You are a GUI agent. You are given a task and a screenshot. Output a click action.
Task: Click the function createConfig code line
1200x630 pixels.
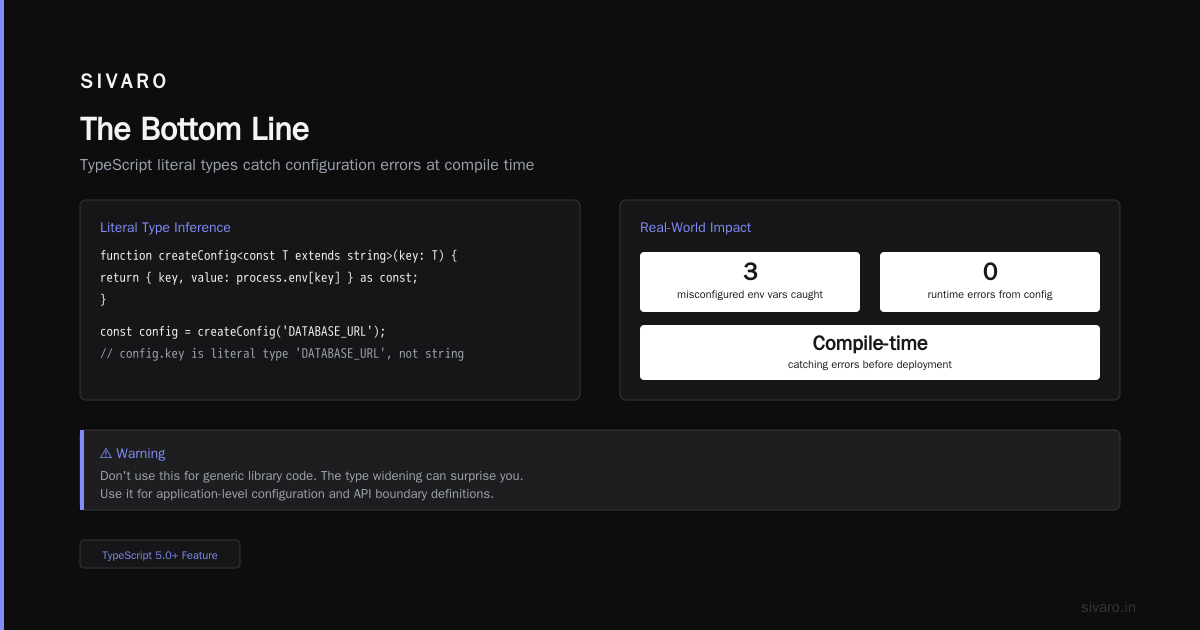278,256
